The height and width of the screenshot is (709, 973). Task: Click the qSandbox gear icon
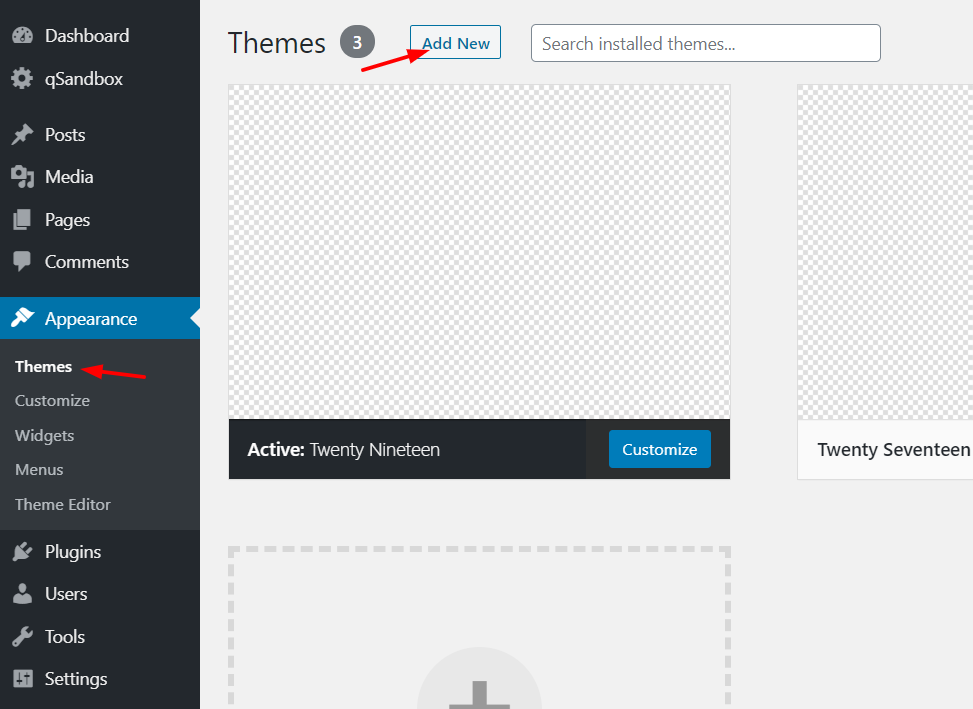point(22,79)
